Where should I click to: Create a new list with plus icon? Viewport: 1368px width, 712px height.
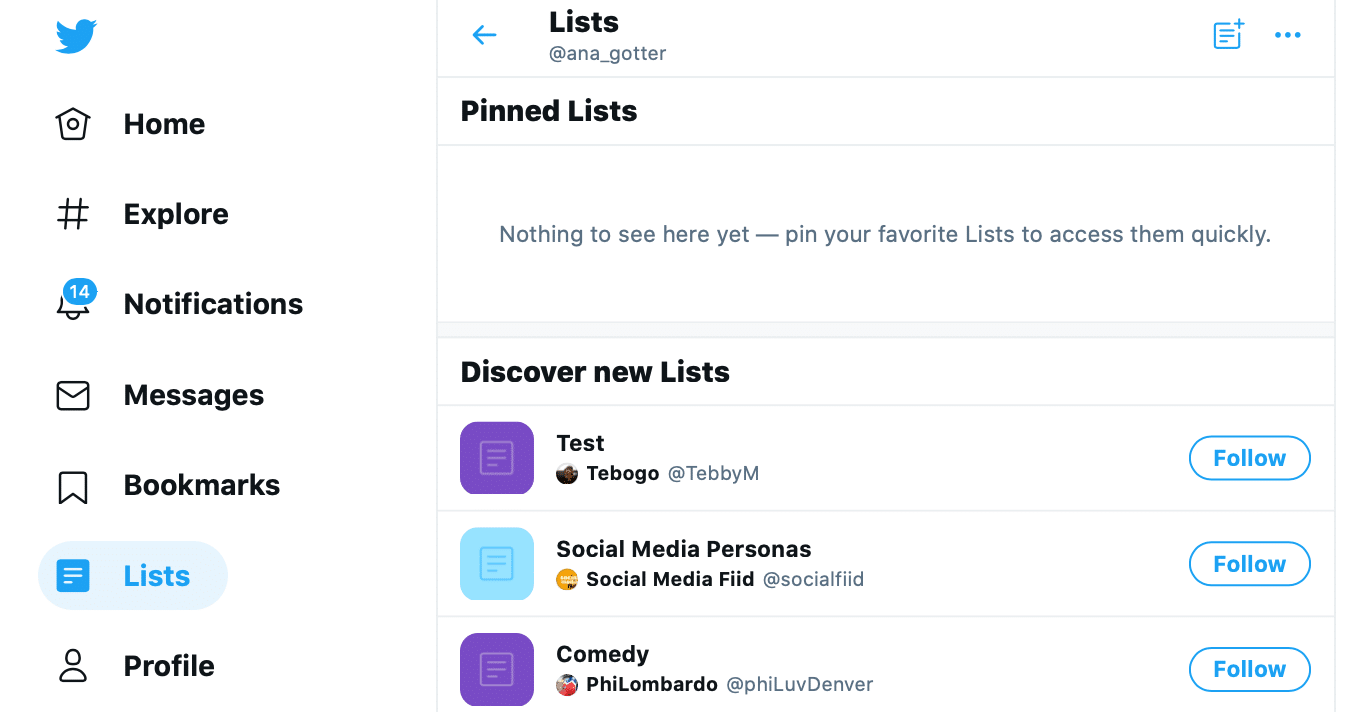click(x=1228, y=35)
